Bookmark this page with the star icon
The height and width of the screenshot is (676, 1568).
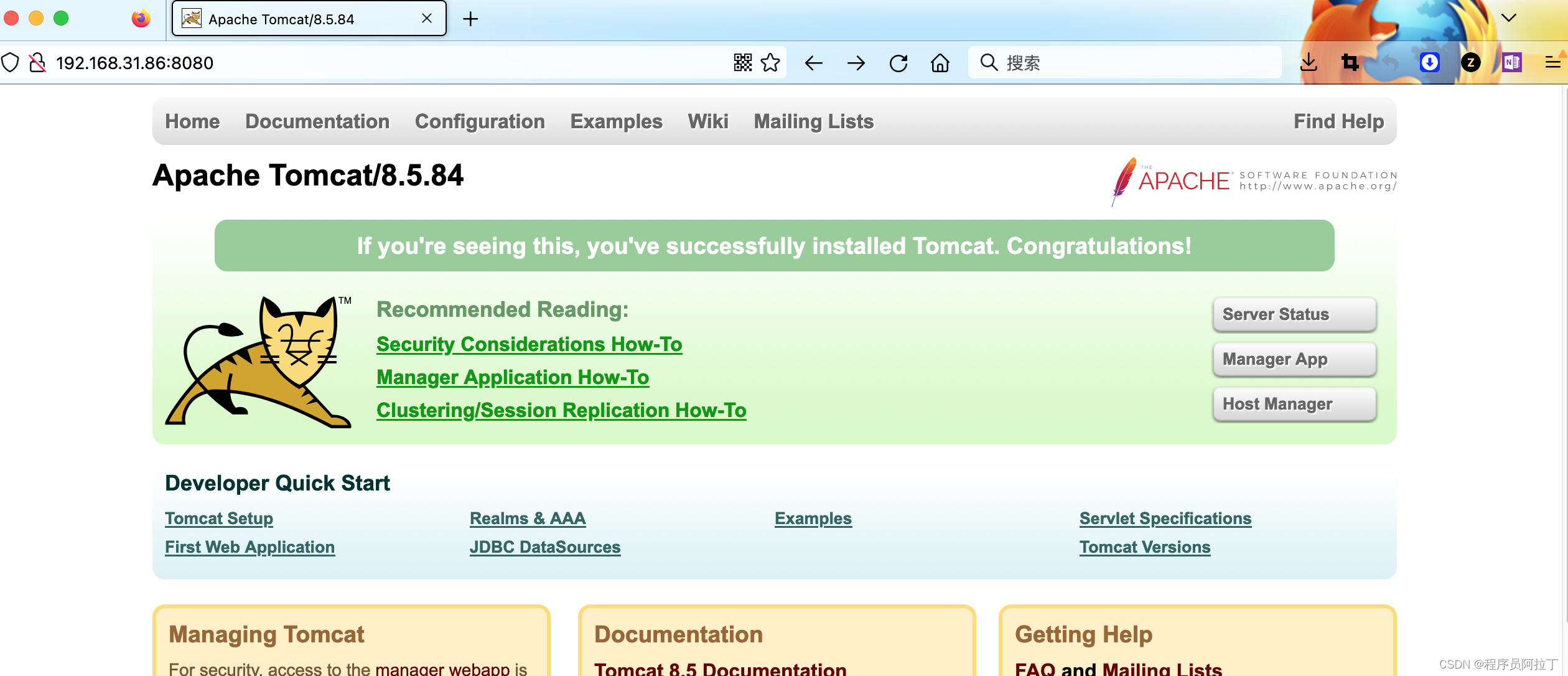[770, 63]
